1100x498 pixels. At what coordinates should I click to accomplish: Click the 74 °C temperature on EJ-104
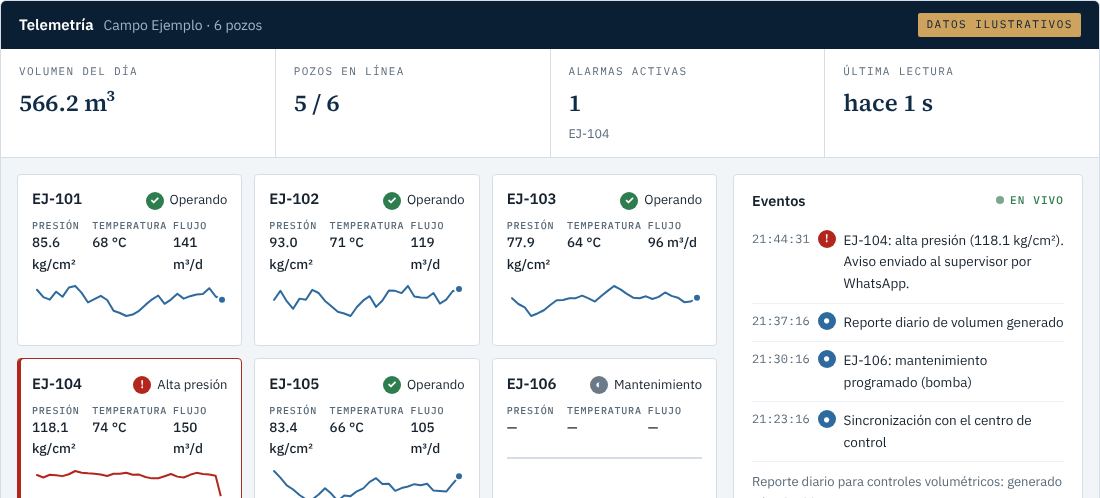coord(109,428)
